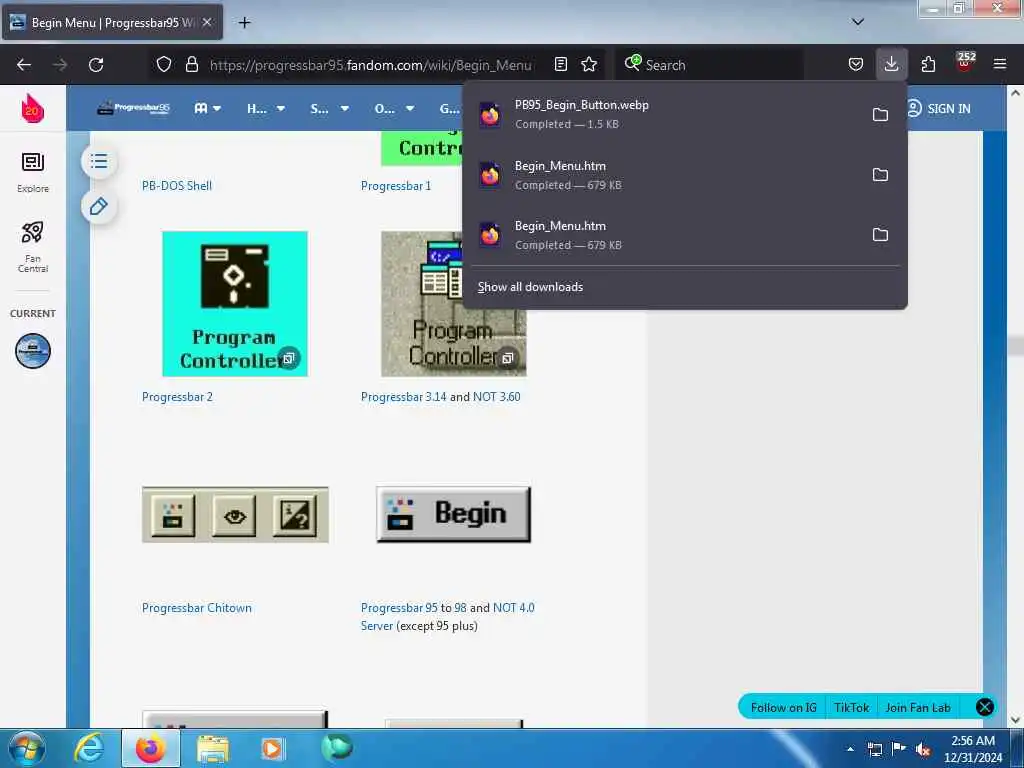Show the bottom Begin_Menu.htm in folder

point(880,234)
